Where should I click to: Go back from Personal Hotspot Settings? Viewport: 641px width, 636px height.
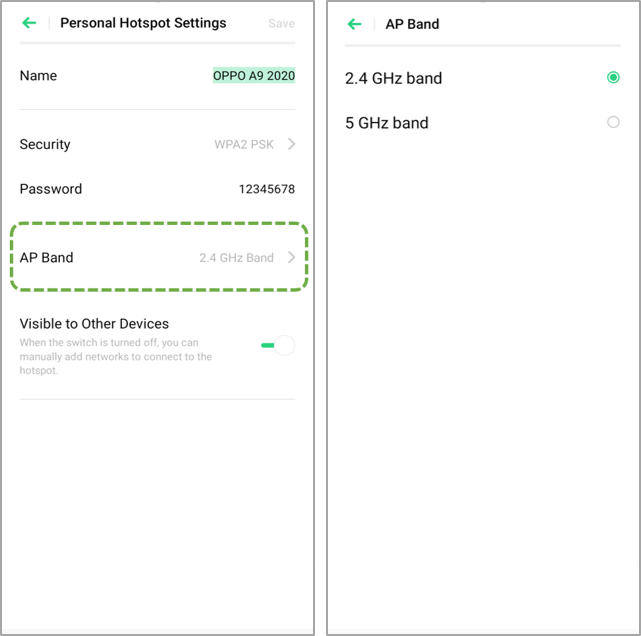coord(29,23)
